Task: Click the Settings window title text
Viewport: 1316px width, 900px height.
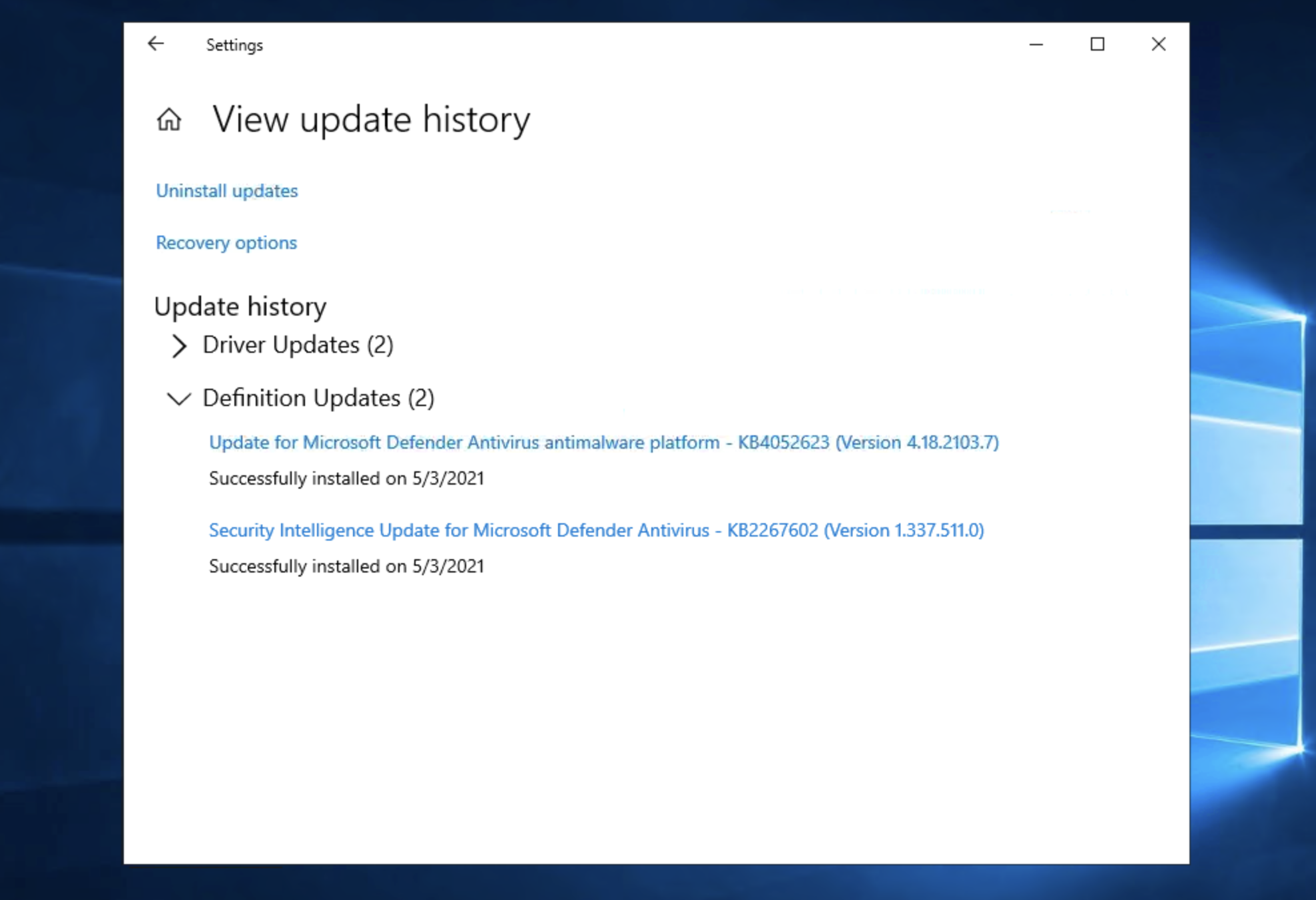Action: (234, 45)
